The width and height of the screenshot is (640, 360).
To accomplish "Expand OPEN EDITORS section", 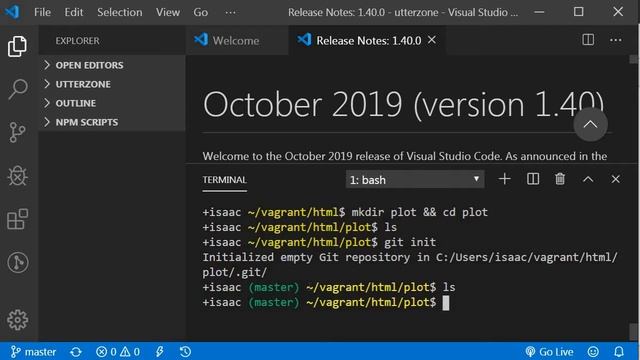I will tap(112, 65).
